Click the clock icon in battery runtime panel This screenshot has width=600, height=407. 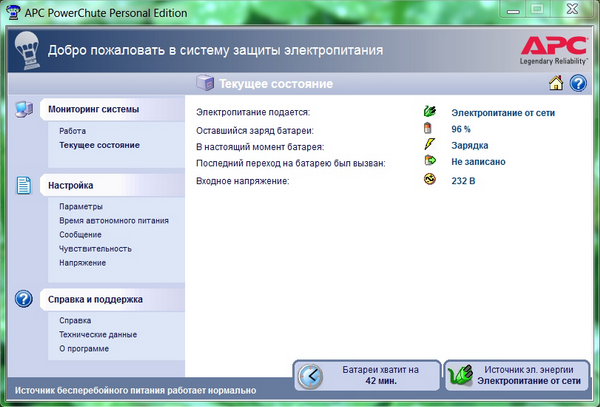pyautogui.click(x=310, y=376)
